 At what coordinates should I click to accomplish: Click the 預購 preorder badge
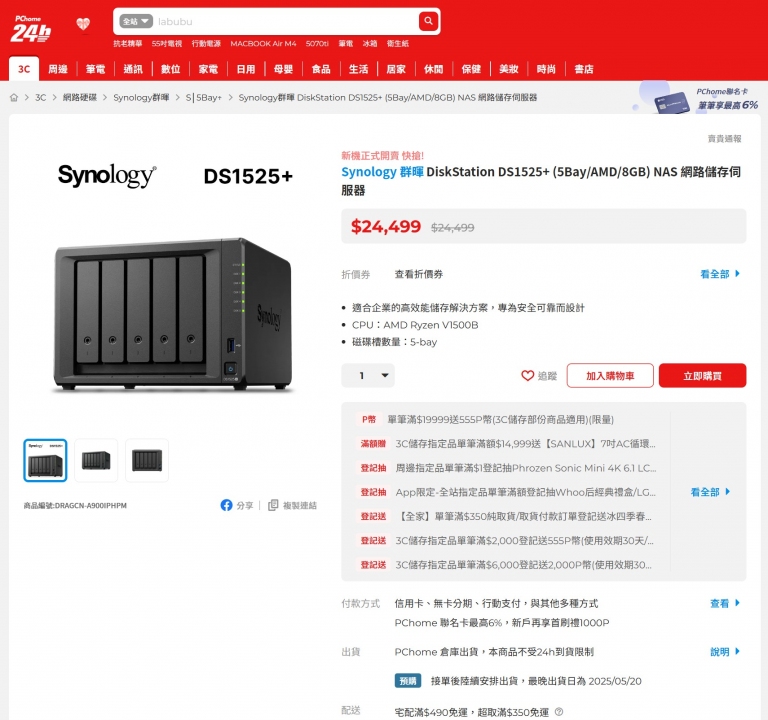pos(408,681)
